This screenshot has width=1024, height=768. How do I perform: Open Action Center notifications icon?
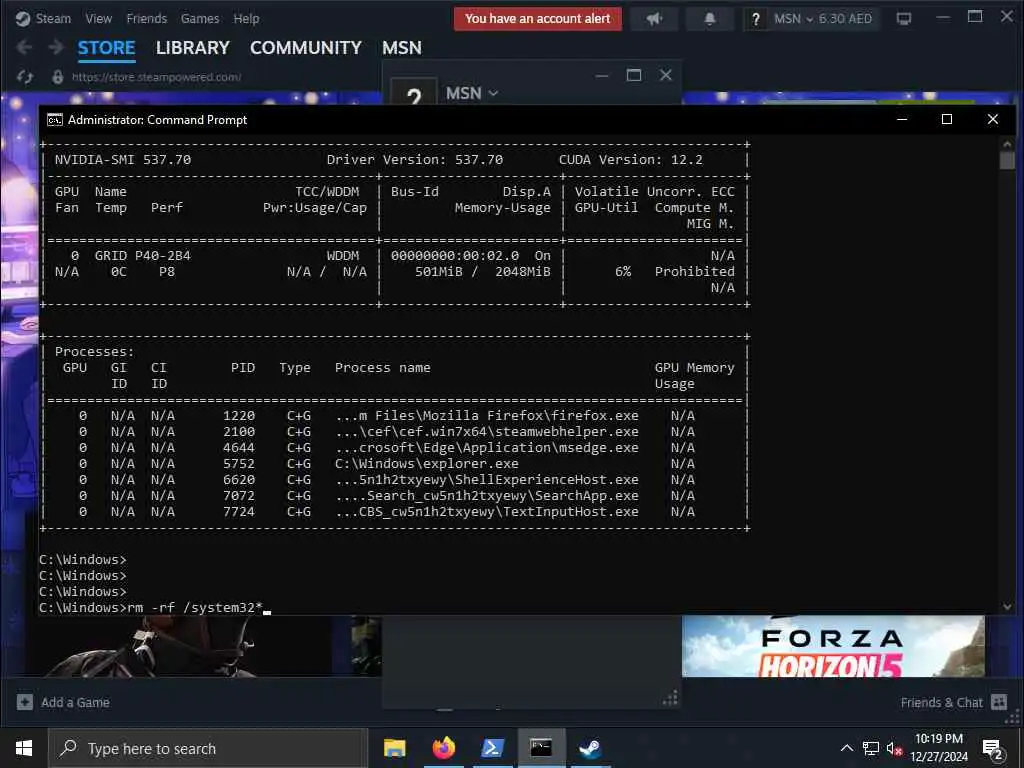[993, 749]
